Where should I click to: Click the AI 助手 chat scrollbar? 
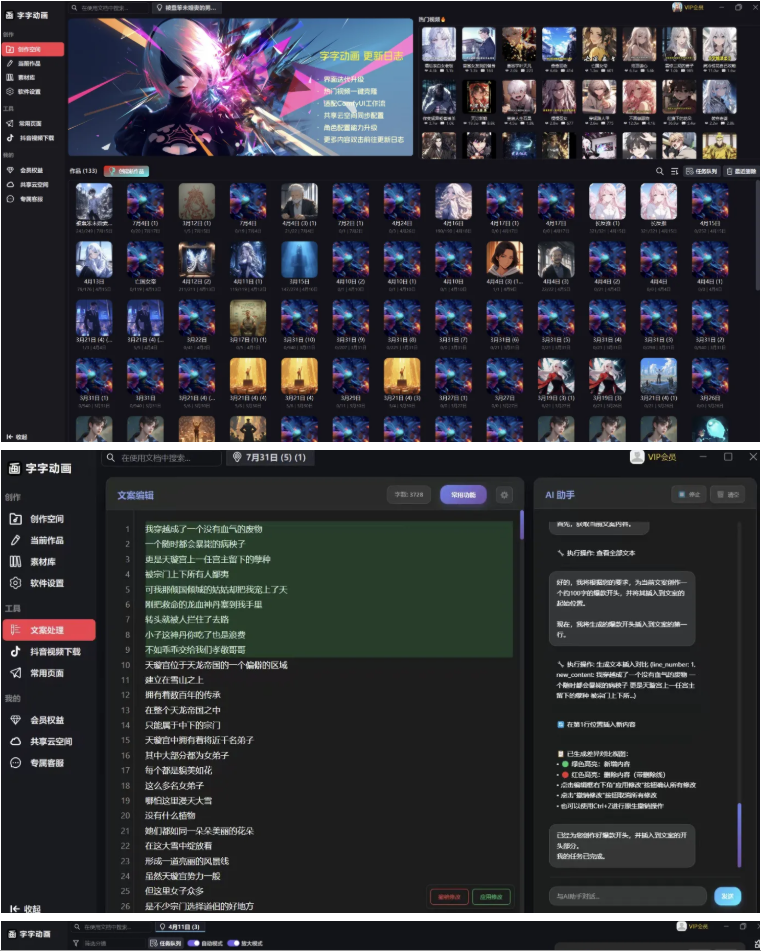739,835
